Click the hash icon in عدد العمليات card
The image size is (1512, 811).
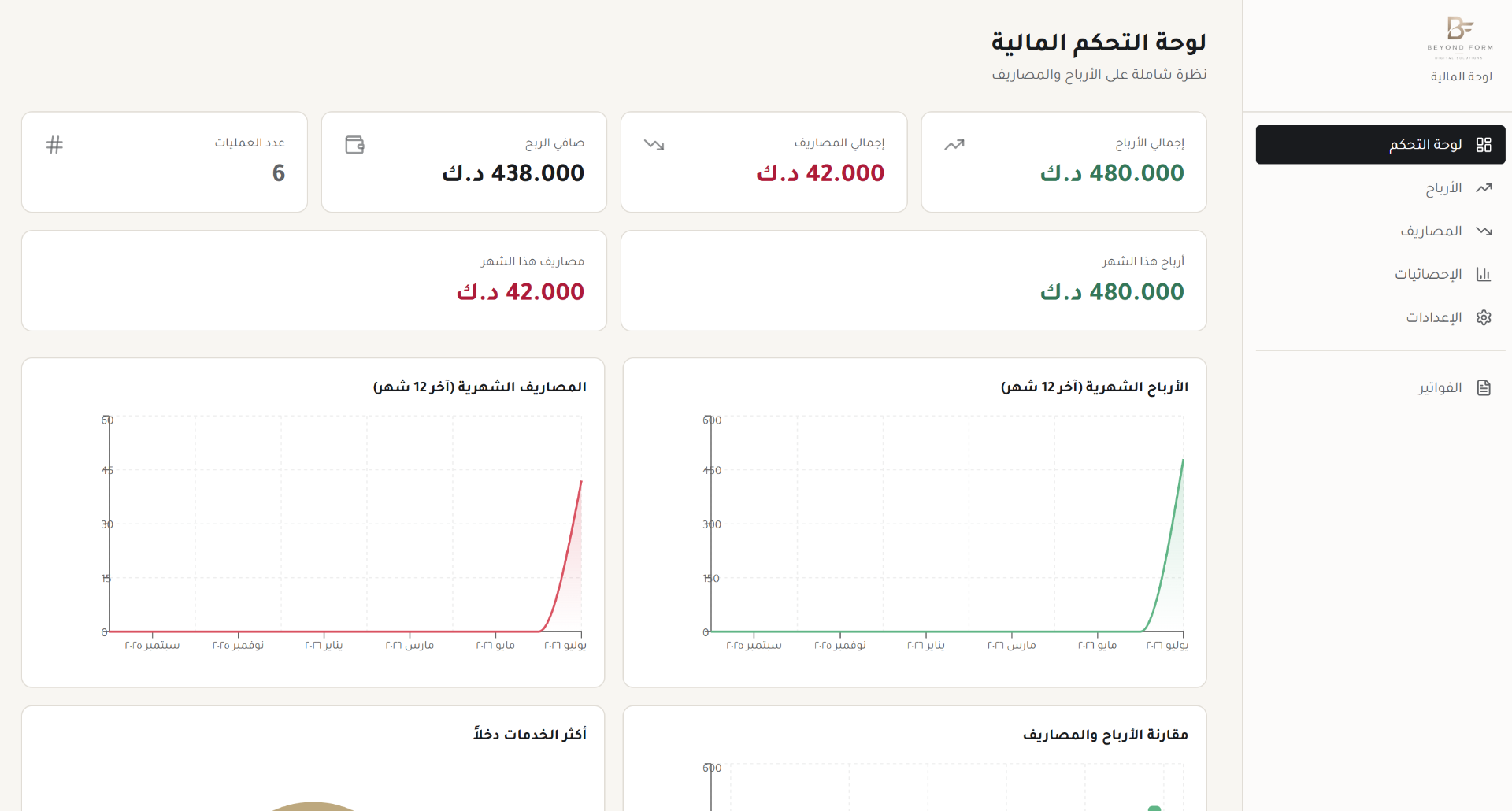(x=54, y=145)
